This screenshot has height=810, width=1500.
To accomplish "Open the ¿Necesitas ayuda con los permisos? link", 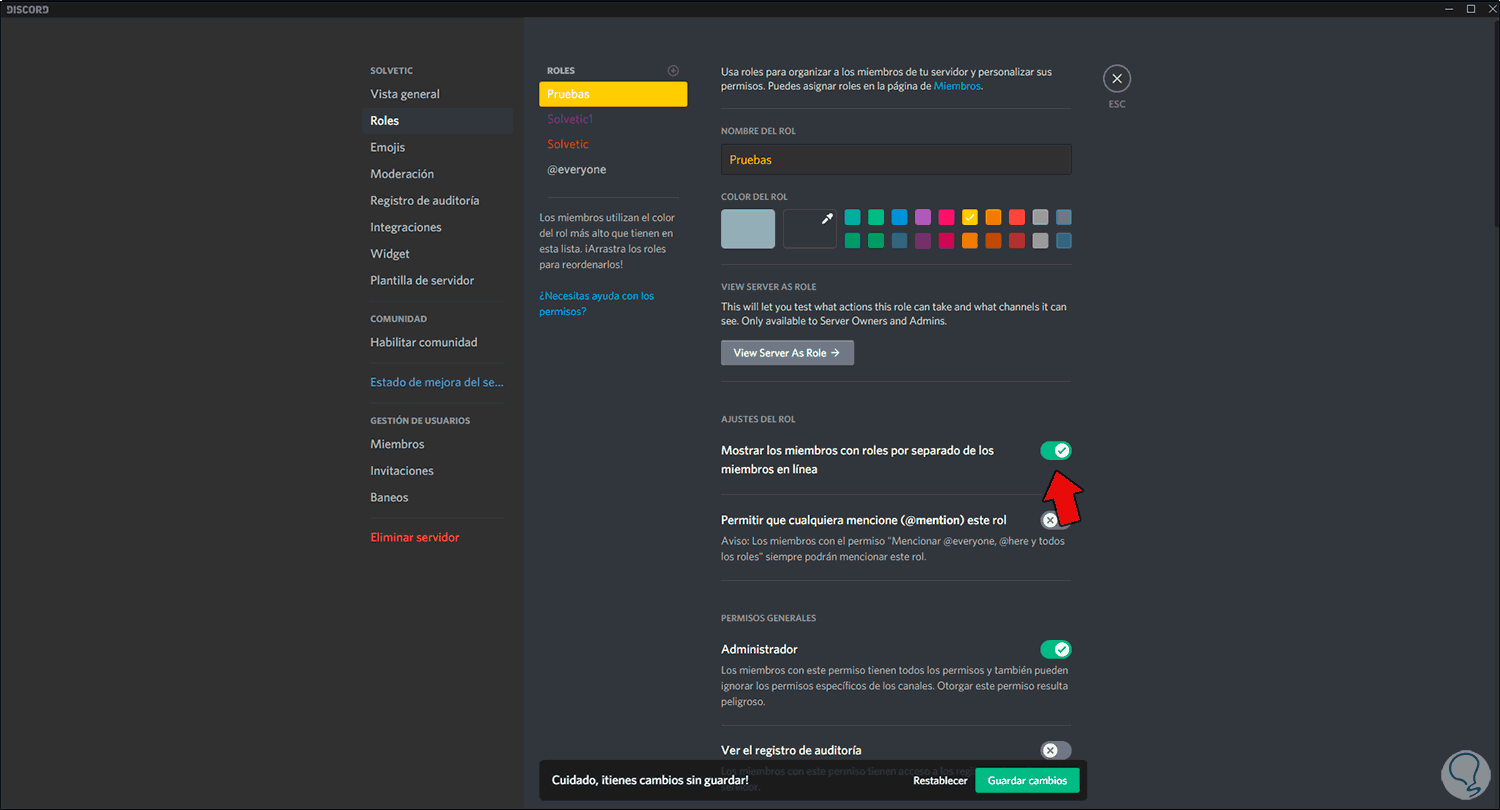I will click(x=596, y=304).
